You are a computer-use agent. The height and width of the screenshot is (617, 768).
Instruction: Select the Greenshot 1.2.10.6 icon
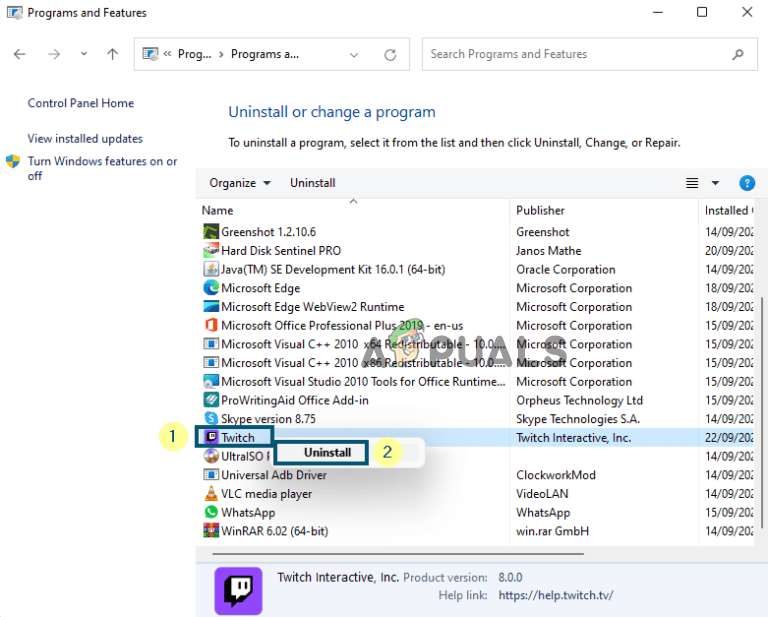(211, 232)
